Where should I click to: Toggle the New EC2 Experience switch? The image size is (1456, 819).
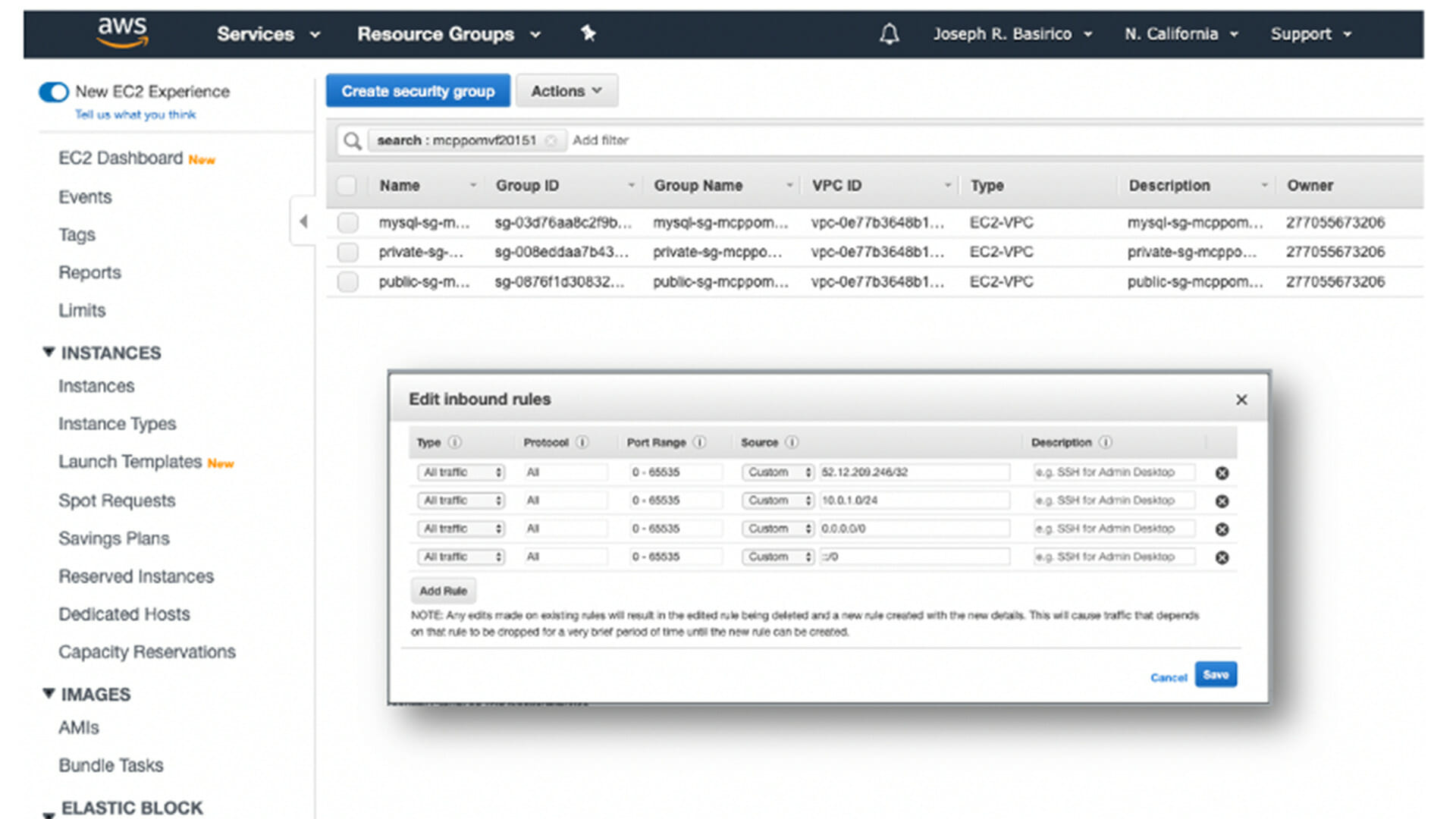tap(54, 92)
